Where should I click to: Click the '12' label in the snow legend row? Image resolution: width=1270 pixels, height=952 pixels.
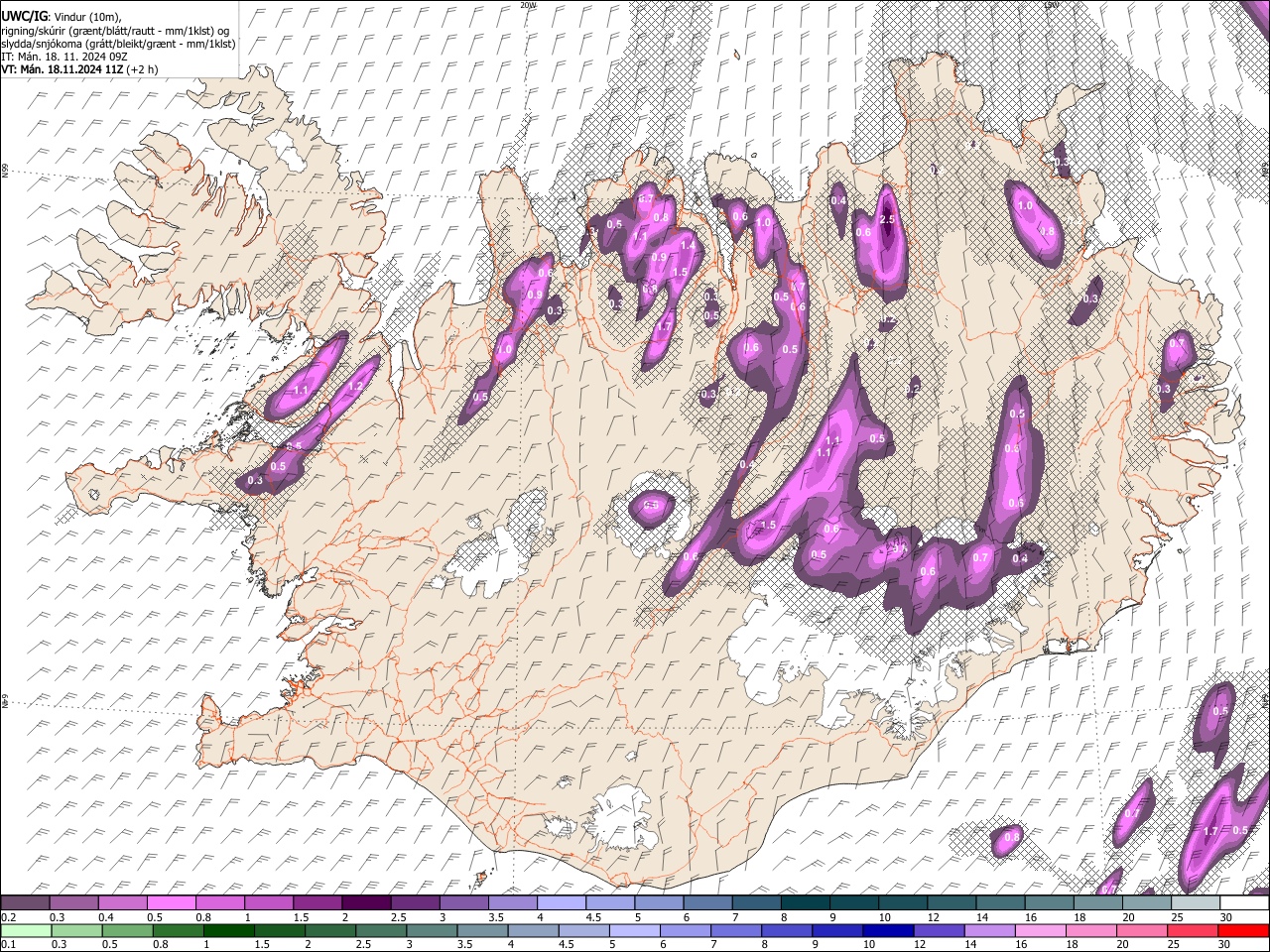934,917
